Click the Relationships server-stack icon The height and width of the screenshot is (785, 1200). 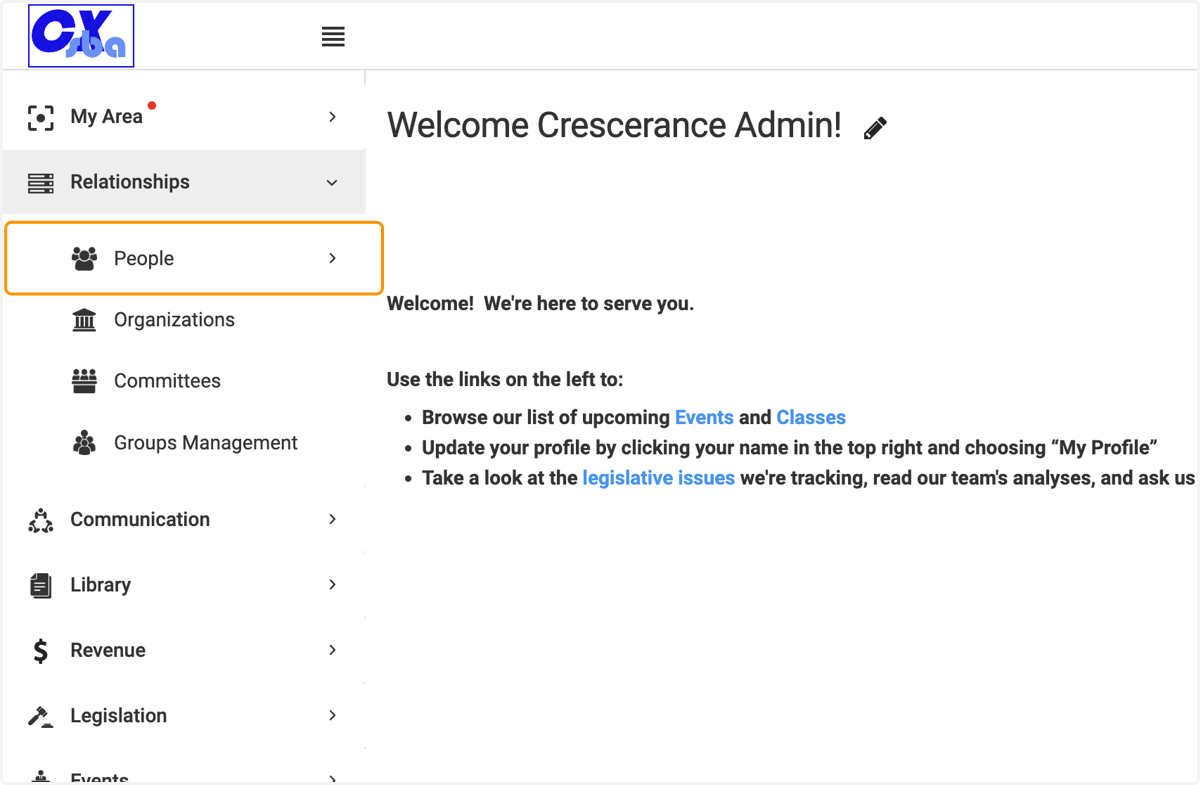pyautogui.click(x=40, y=183)
